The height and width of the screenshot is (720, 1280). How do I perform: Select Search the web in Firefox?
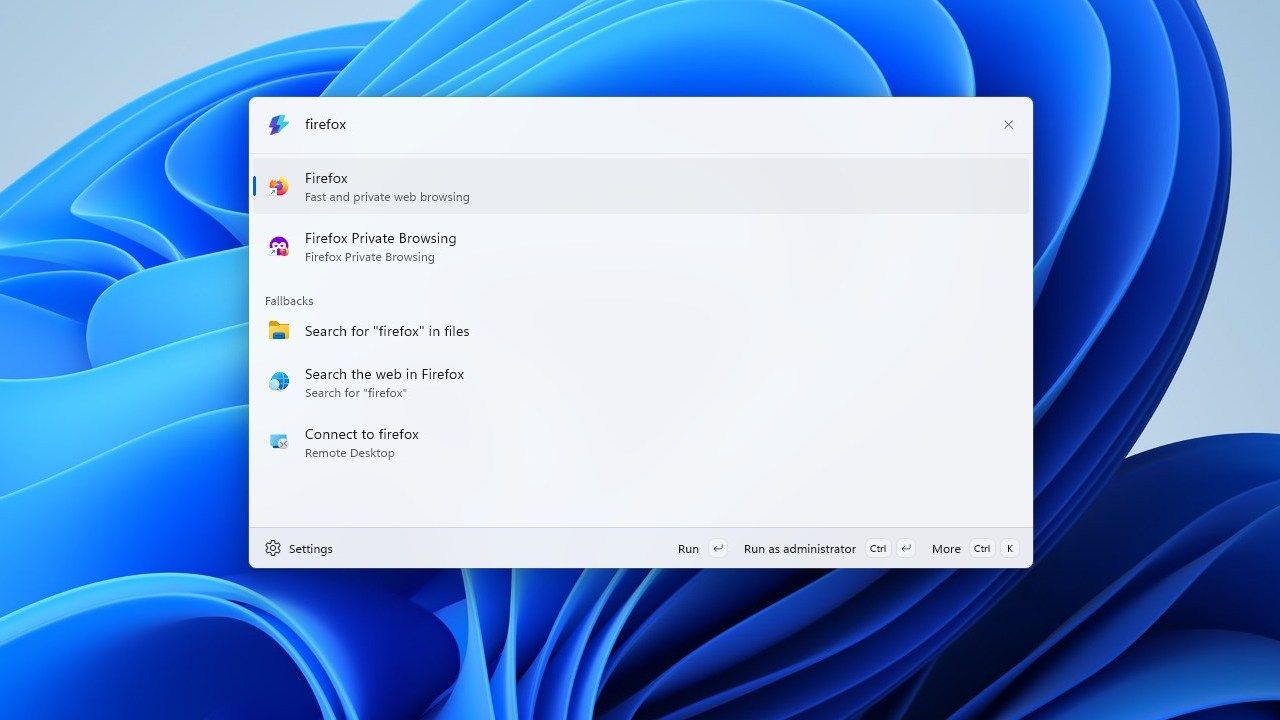click(641, 382)
